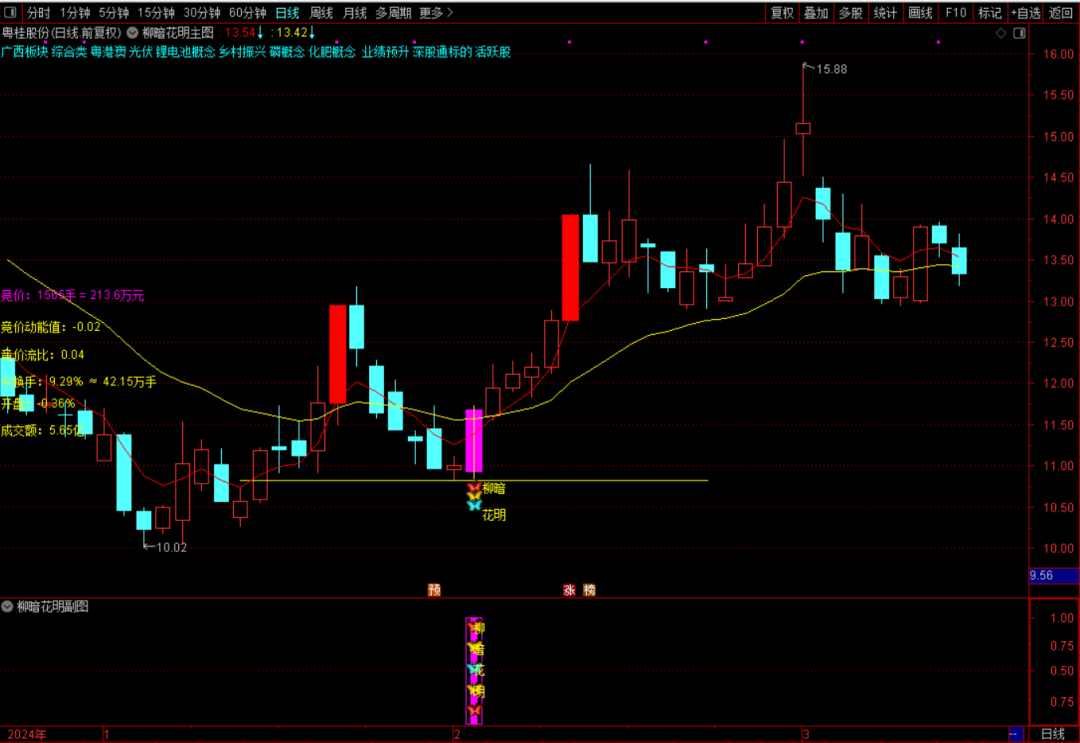This screenshot has width=1080, height=743.
Task: Switch to 分时 view
Action: 39,13
